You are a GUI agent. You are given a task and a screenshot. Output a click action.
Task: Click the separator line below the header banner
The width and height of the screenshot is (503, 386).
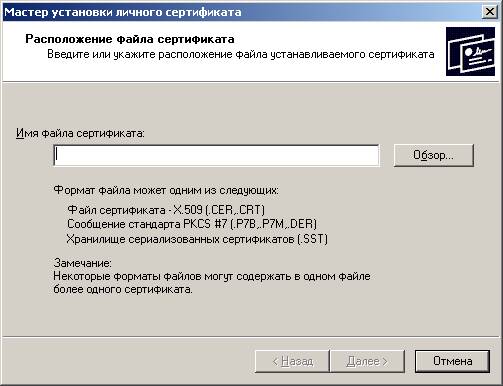point(251,81)
